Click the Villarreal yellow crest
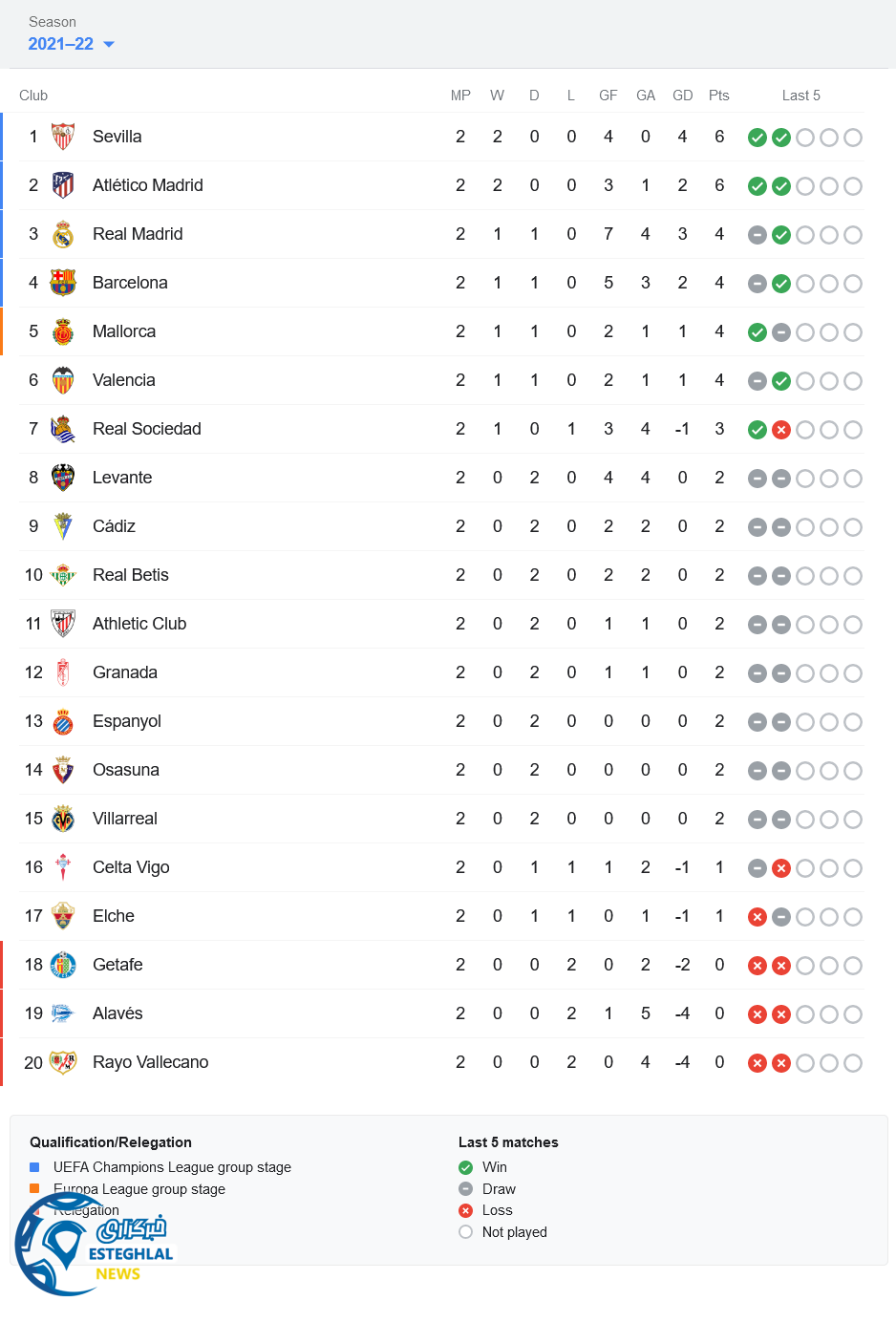Image resolution: width=896 pixels, height=1322 pixels. point(63,819)
